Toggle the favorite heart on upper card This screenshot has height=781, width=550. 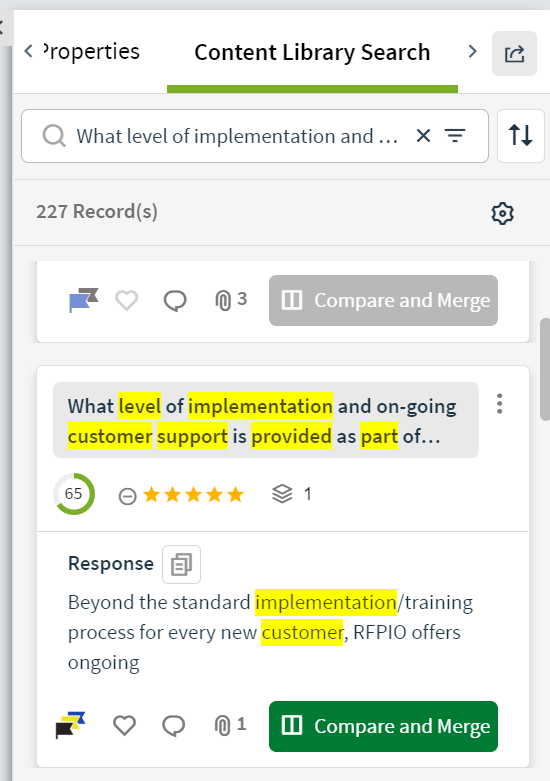[x=127, y=300]
